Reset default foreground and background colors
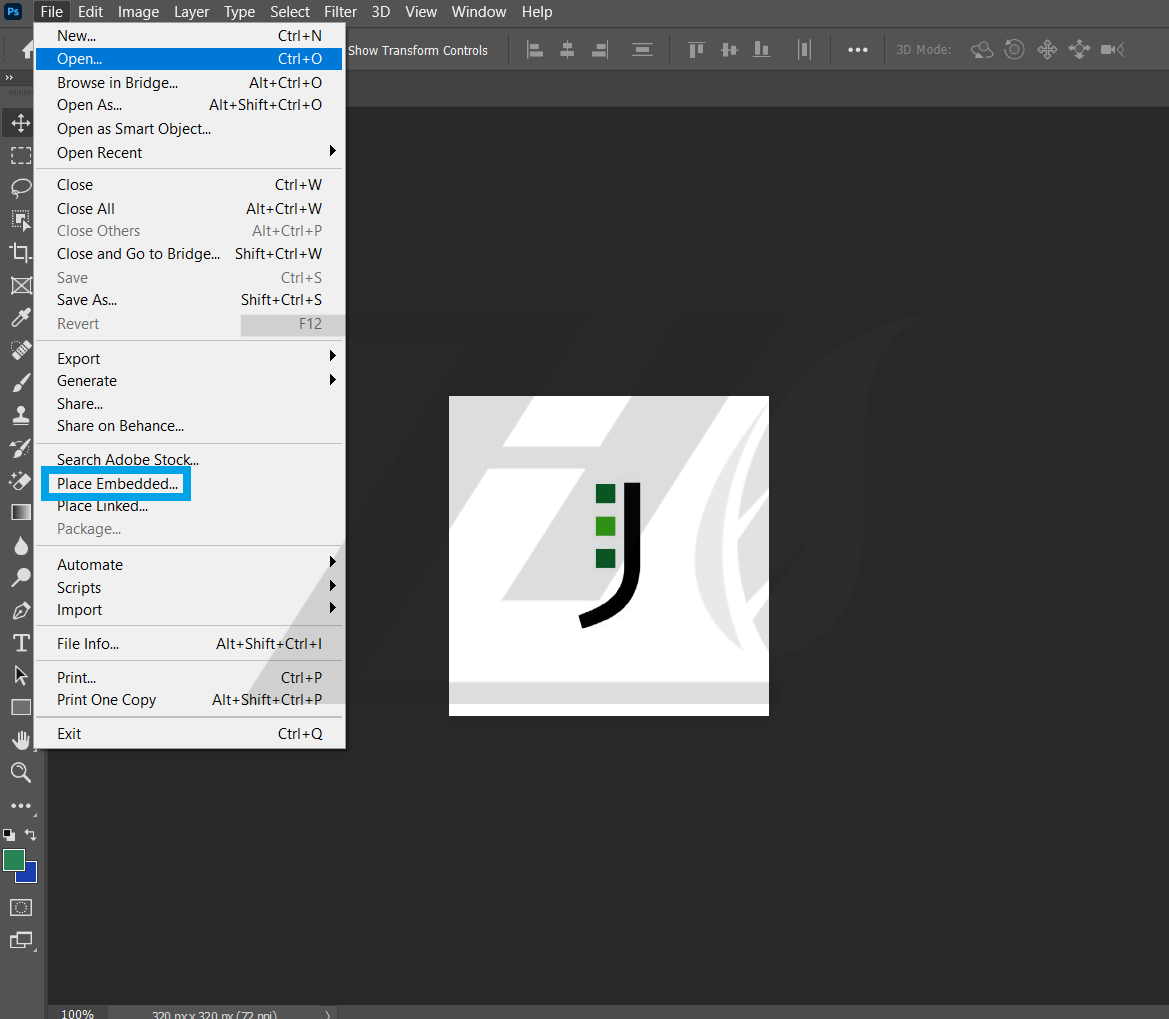The height and width of the screenshot is (1019, 1169). pos(8,834)
